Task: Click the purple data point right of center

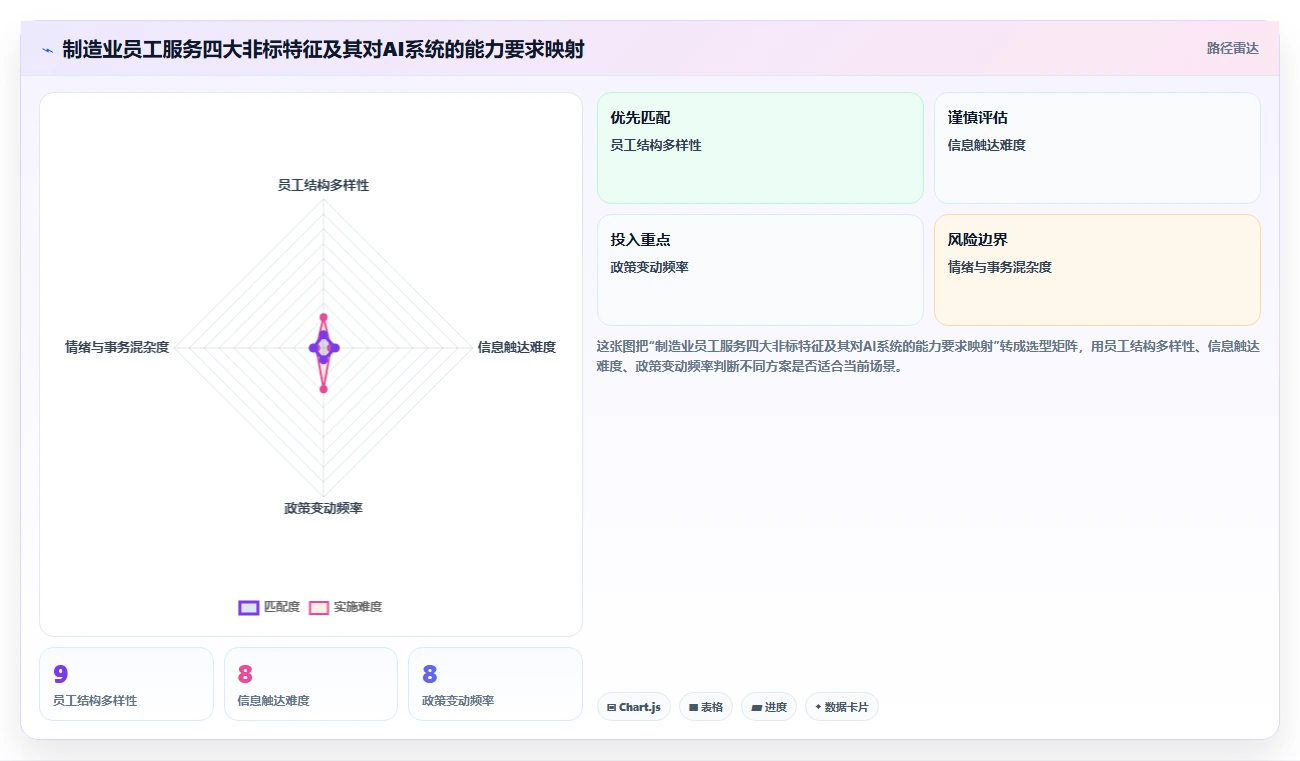Action: click(x=335, y=348)
